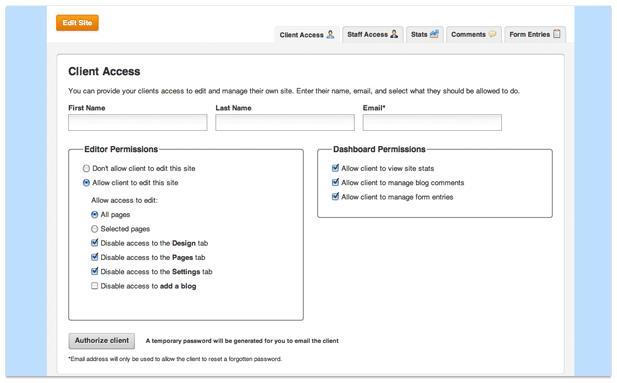This screenshot has width=617, height=383.
Task: Select Allow client to edit this site
Action: point(86,183)
